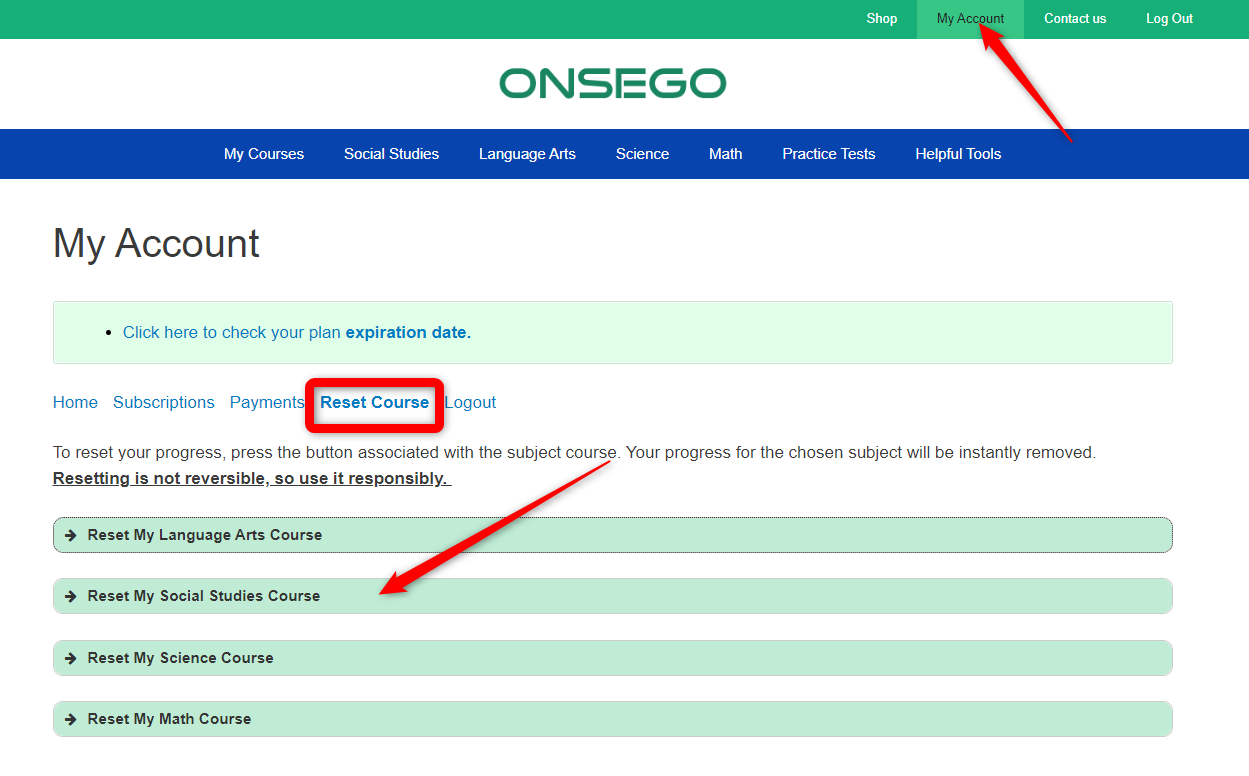Expand Reset My Science Course
Screen dimensions: 1249x776
click(612, 658)
